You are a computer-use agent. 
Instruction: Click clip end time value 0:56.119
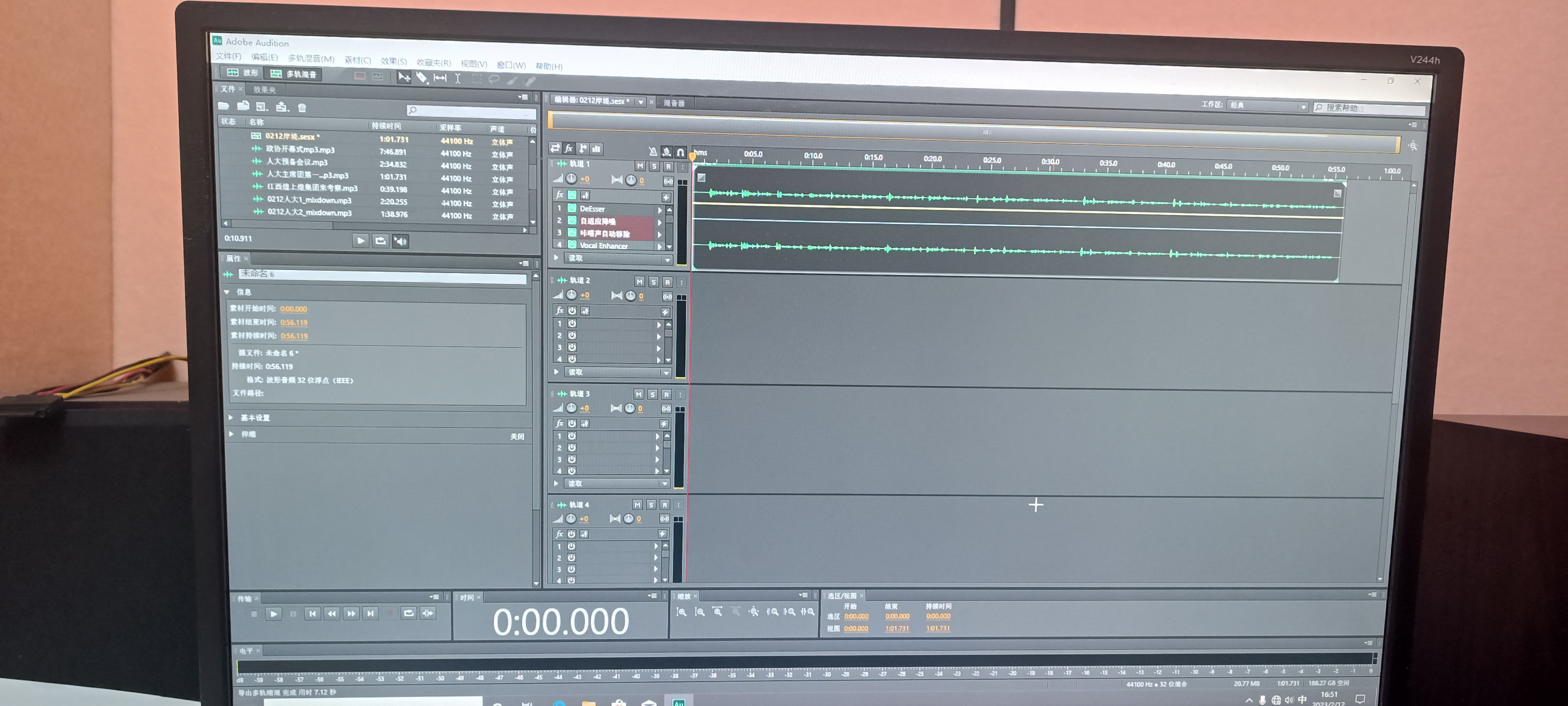(x=293, y=322)
